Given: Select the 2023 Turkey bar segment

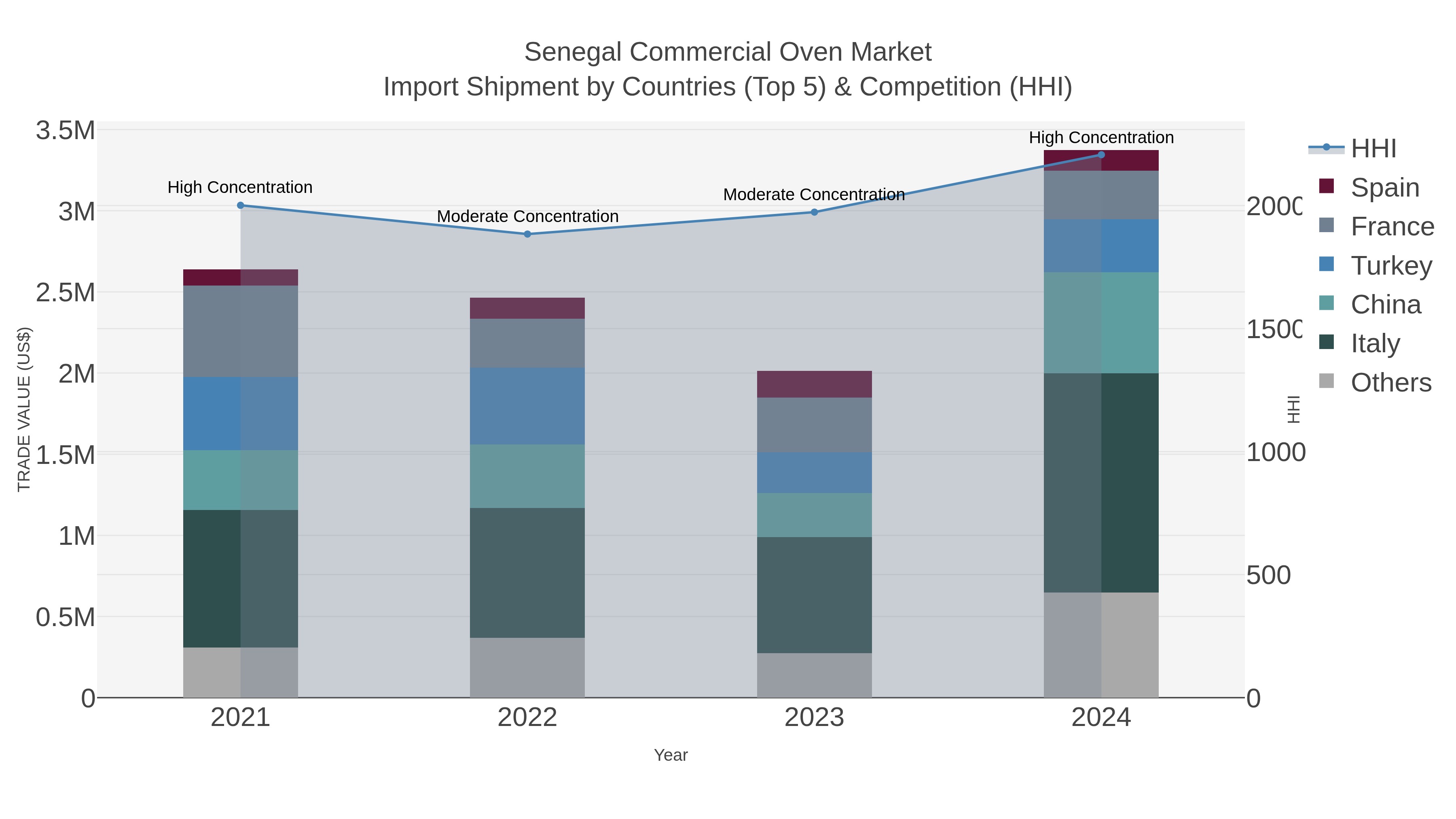Looking at the screenshot, I should [x=815, y=472].
